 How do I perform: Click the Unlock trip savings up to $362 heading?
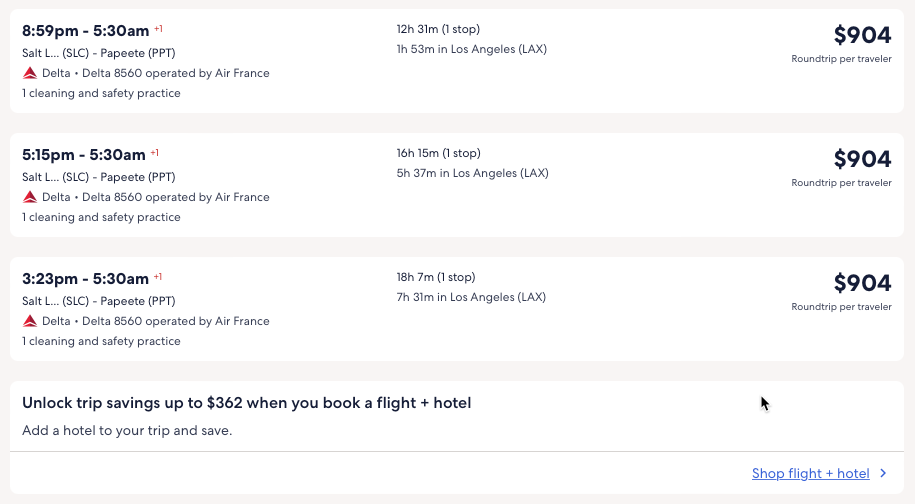click(246, 403)
